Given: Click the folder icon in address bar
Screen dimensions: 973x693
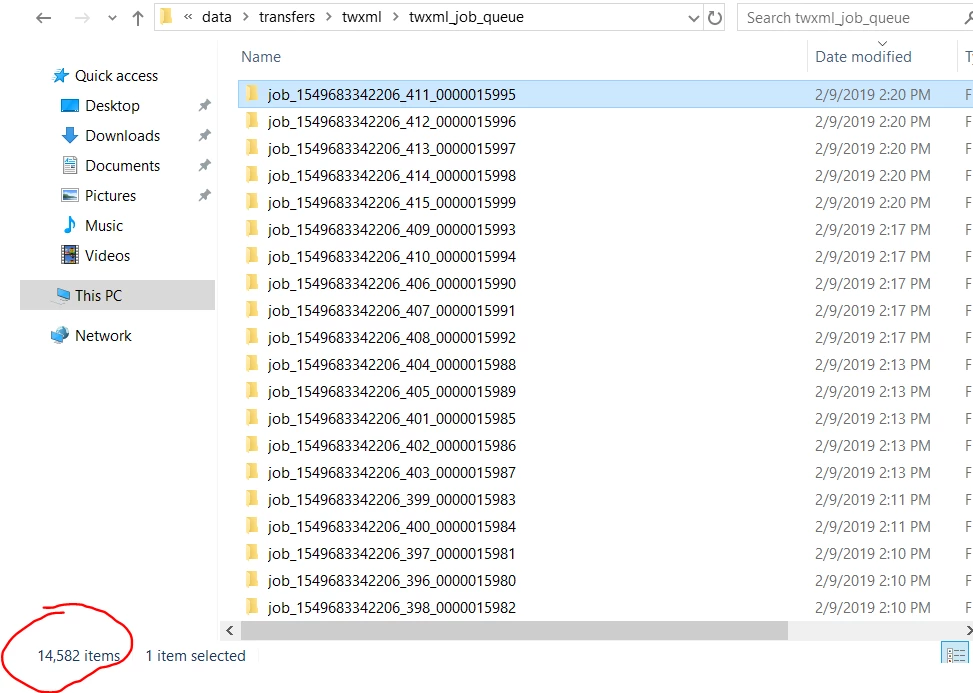Looking at the screenshot, I should point(166,17).
